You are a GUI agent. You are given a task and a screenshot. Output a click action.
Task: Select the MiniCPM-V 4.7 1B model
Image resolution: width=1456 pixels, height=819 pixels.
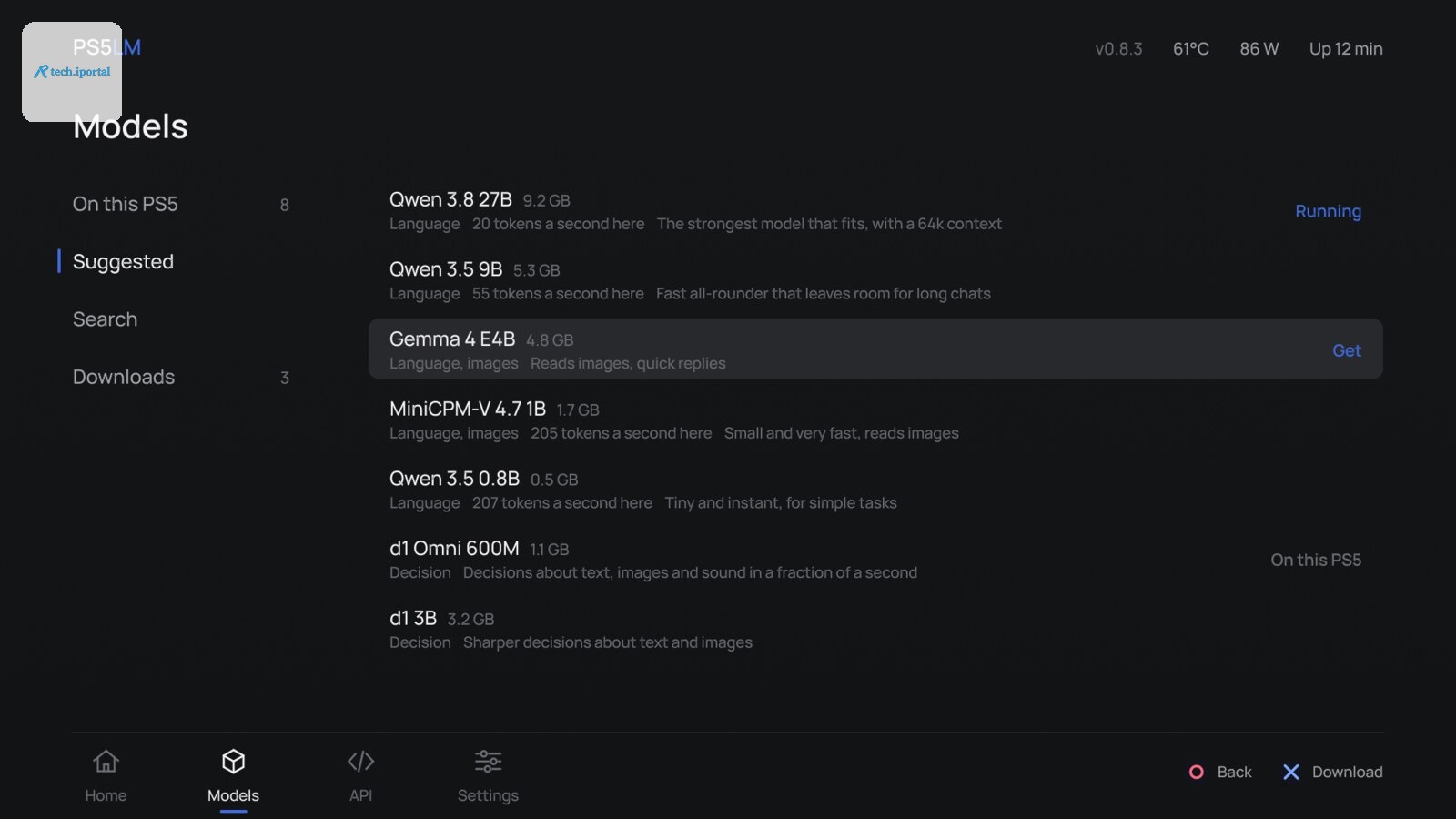point(875,420)
